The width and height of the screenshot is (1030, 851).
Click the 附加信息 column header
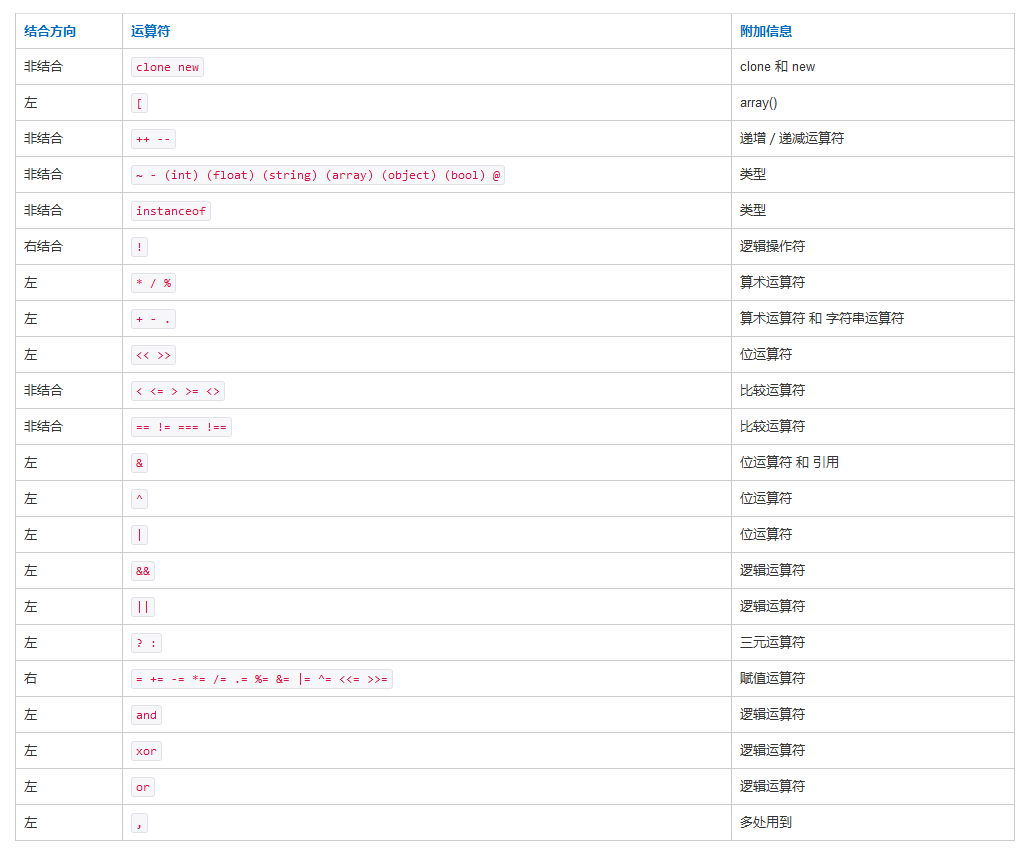(x=766, y=31)
